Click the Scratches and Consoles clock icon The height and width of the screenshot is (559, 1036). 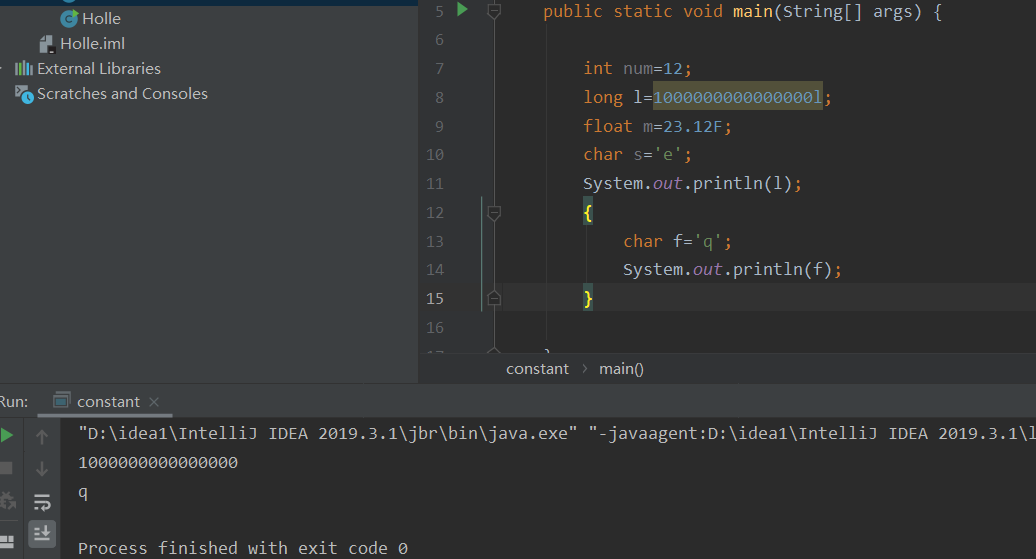click(24, 94)
